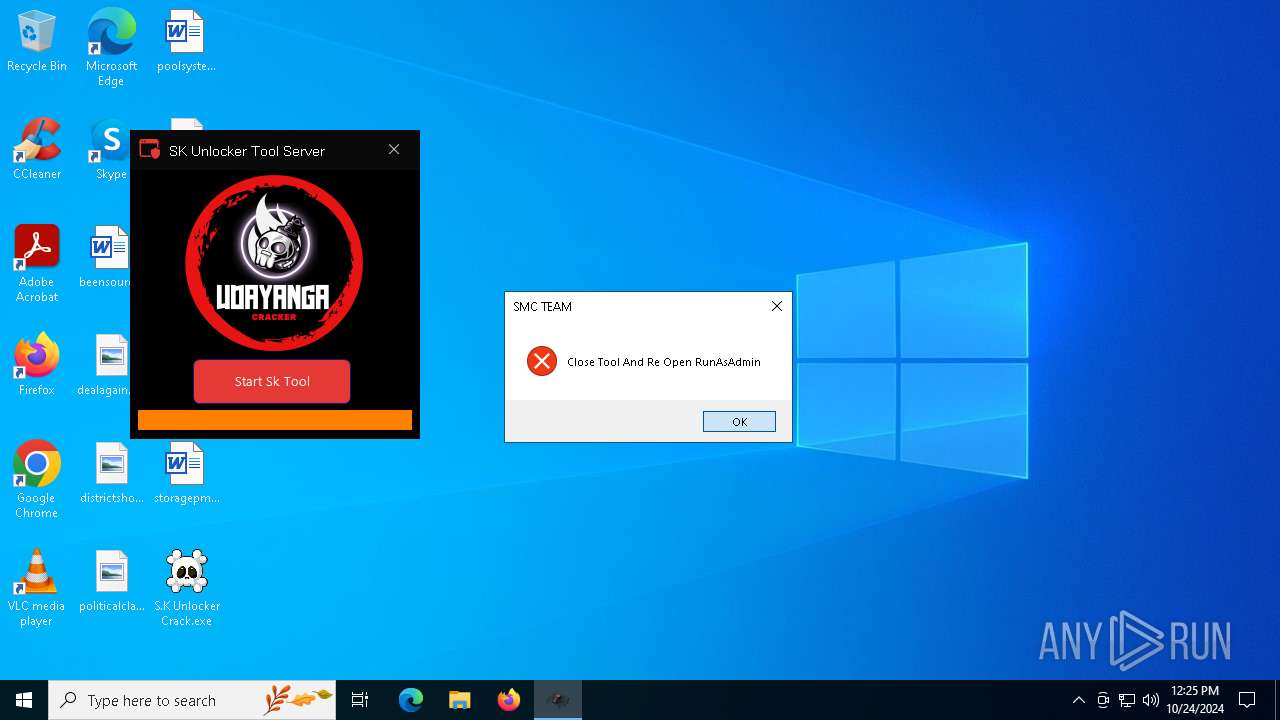Open the Windows Start menu
Screen dimensions: 1280x720
click(x=24, y=700)
